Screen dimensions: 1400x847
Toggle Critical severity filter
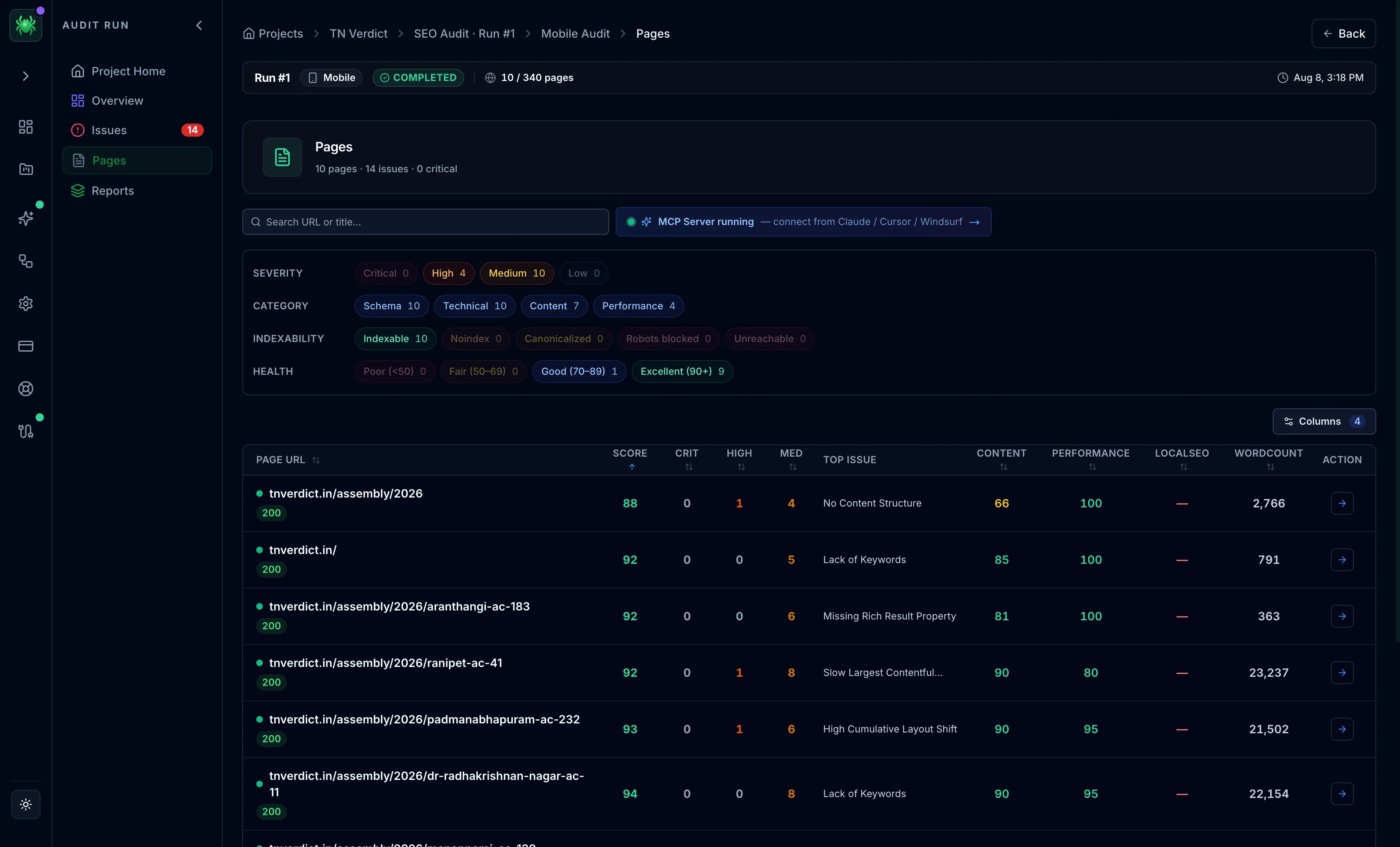tap(386, 273)
